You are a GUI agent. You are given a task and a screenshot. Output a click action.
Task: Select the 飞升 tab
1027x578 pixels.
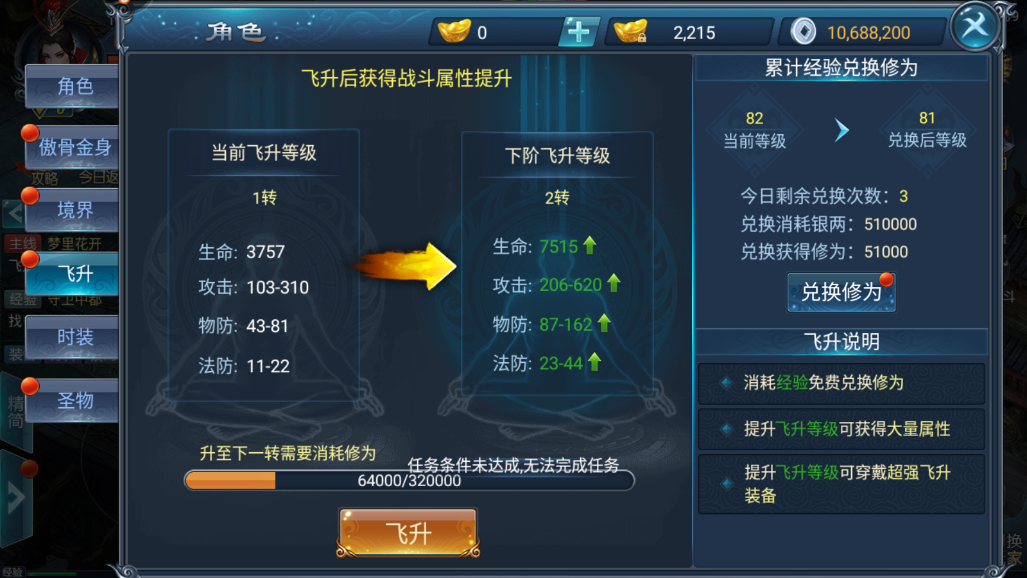[73, 274]
